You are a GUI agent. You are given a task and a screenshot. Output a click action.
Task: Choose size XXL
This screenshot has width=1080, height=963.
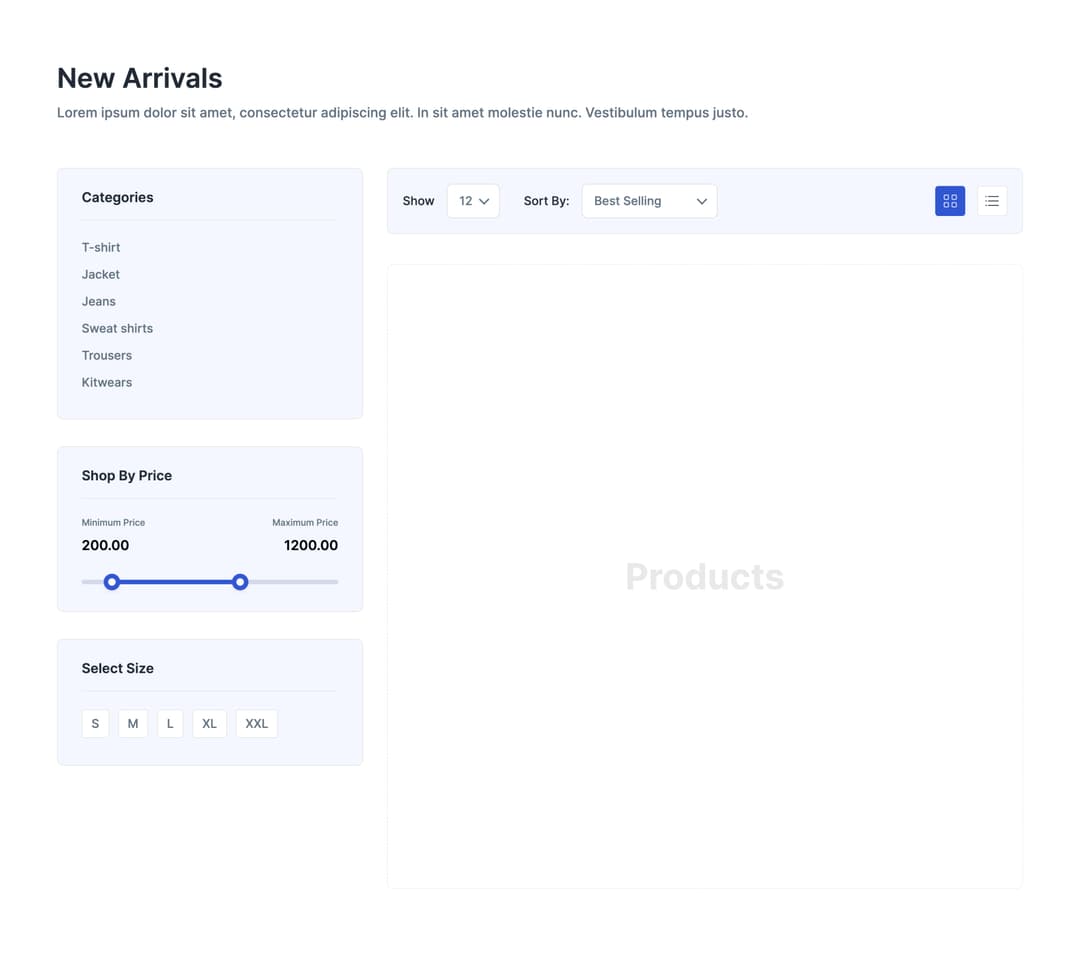click(256, 723)
